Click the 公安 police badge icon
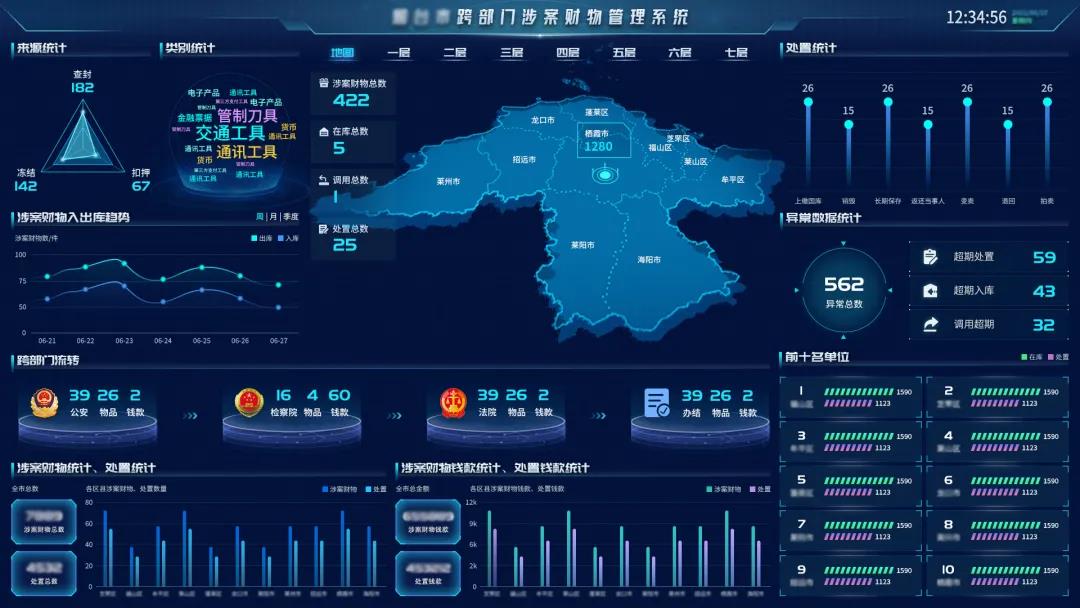The height and width of the screenshot is (608, 1080). [x=43, y=403]
